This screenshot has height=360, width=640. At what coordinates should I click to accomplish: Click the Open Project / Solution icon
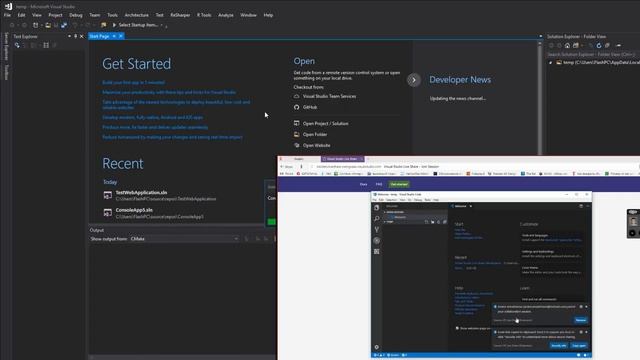297,123
